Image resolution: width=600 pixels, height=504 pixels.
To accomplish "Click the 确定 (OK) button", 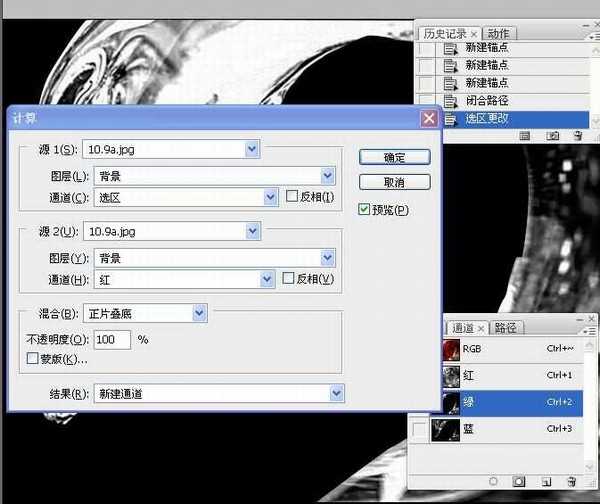I will coord(394,157).
